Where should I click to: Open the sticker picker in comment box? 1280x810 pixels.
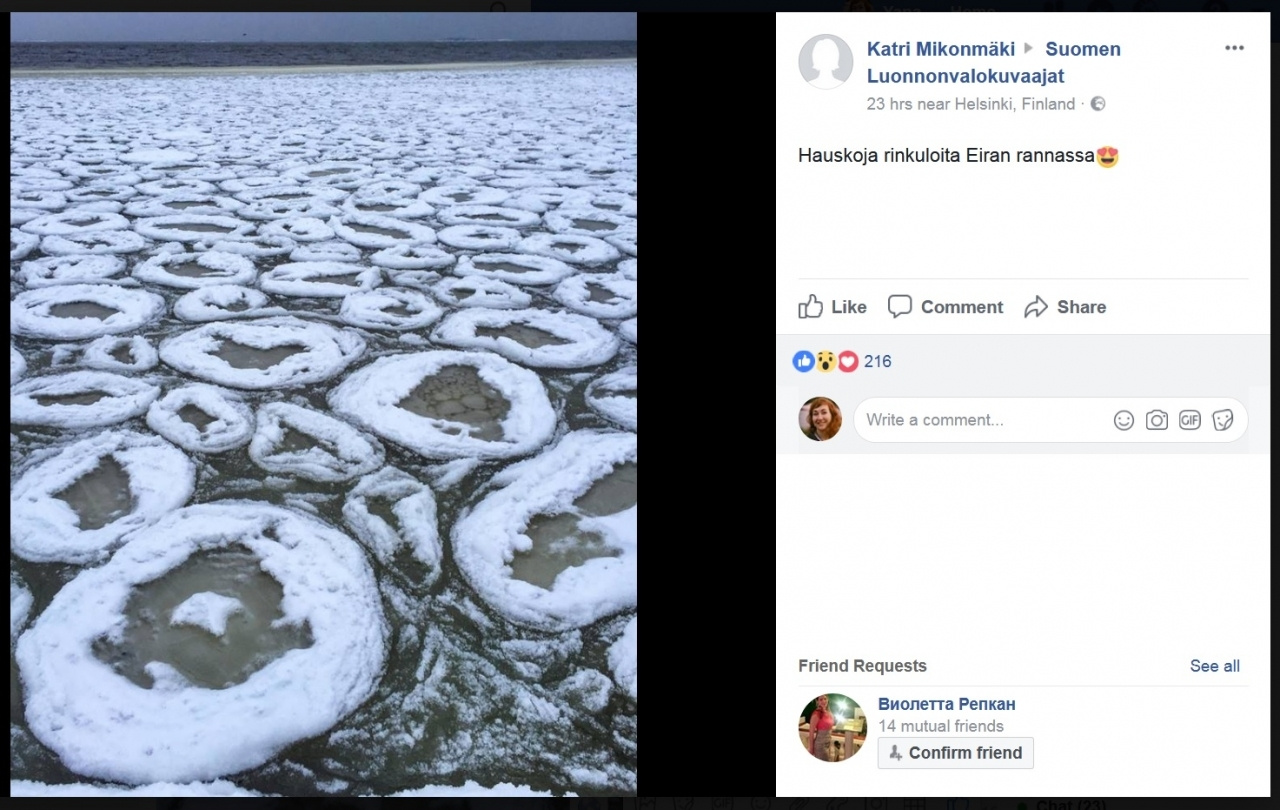[1222, 420]
